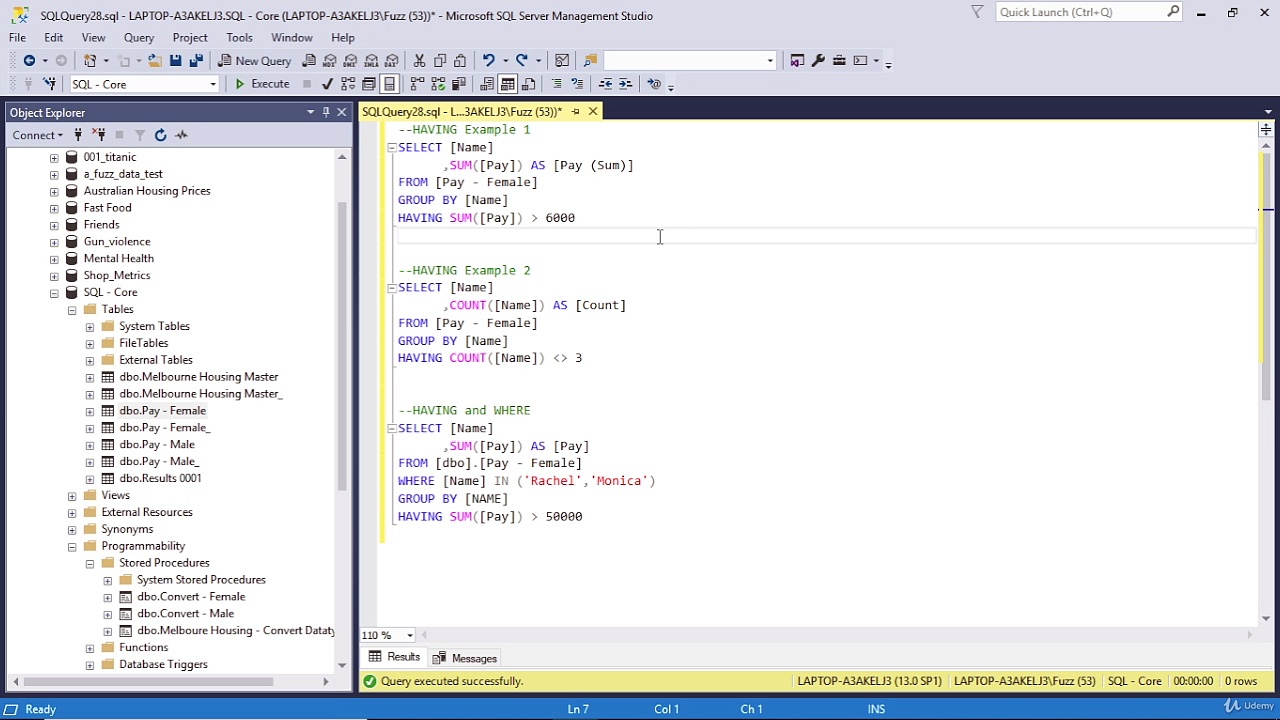Viewport: 1280px width, 720px height.
Task: Open the Properties window wrench icon
Action: [x=818, y=61]
